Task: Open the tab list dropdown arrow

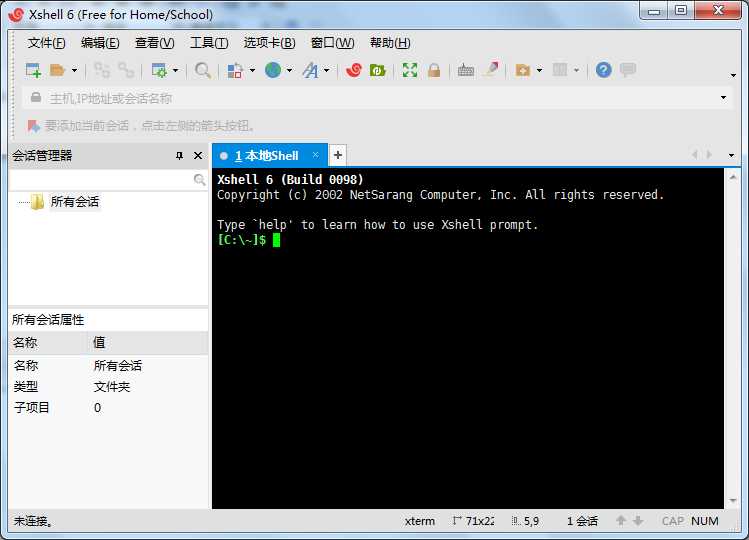Action: (731, 155)
